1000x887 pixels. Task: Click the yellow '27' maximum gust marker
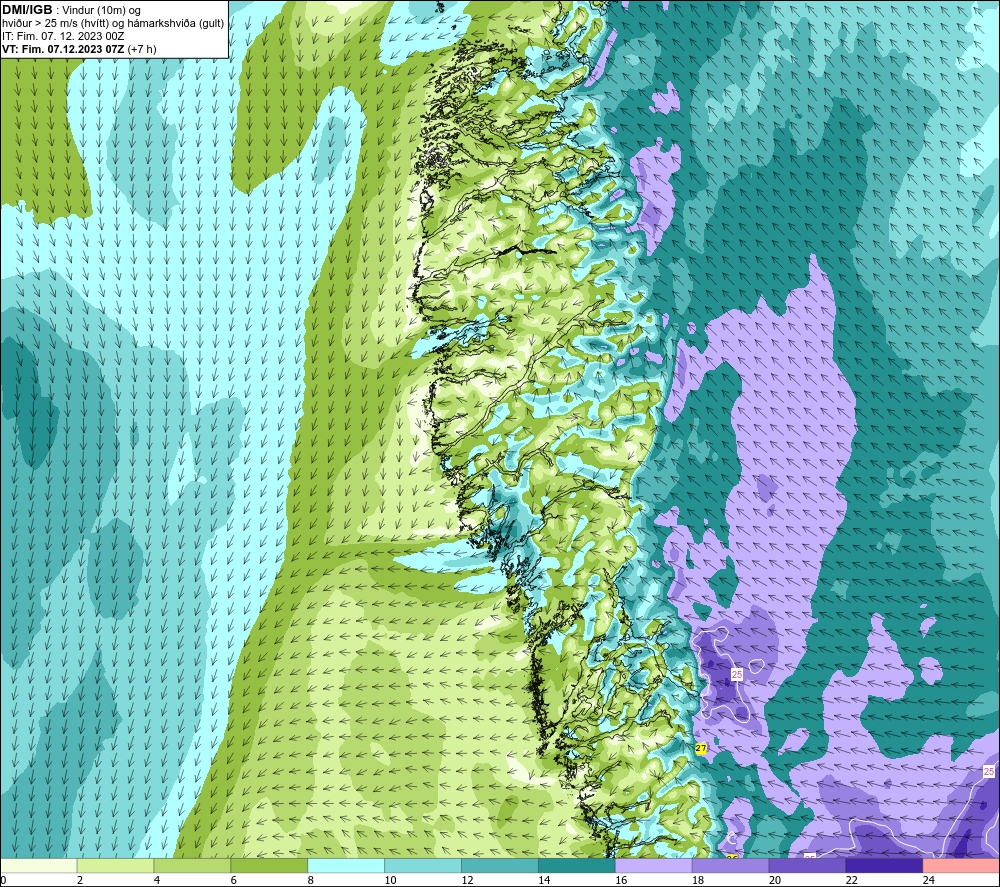701,749
